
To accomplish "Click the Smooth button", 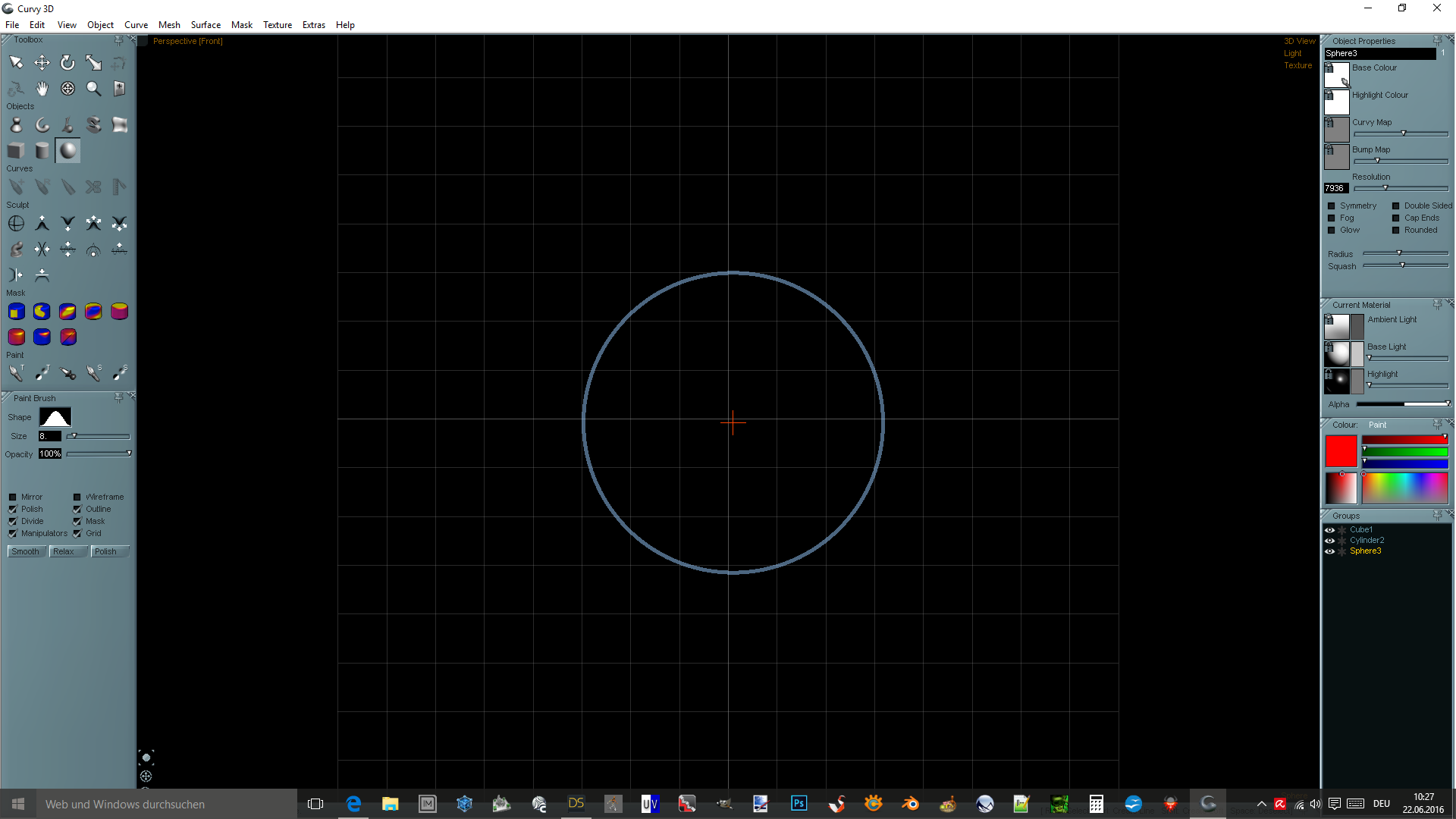I will click(27, 552).
